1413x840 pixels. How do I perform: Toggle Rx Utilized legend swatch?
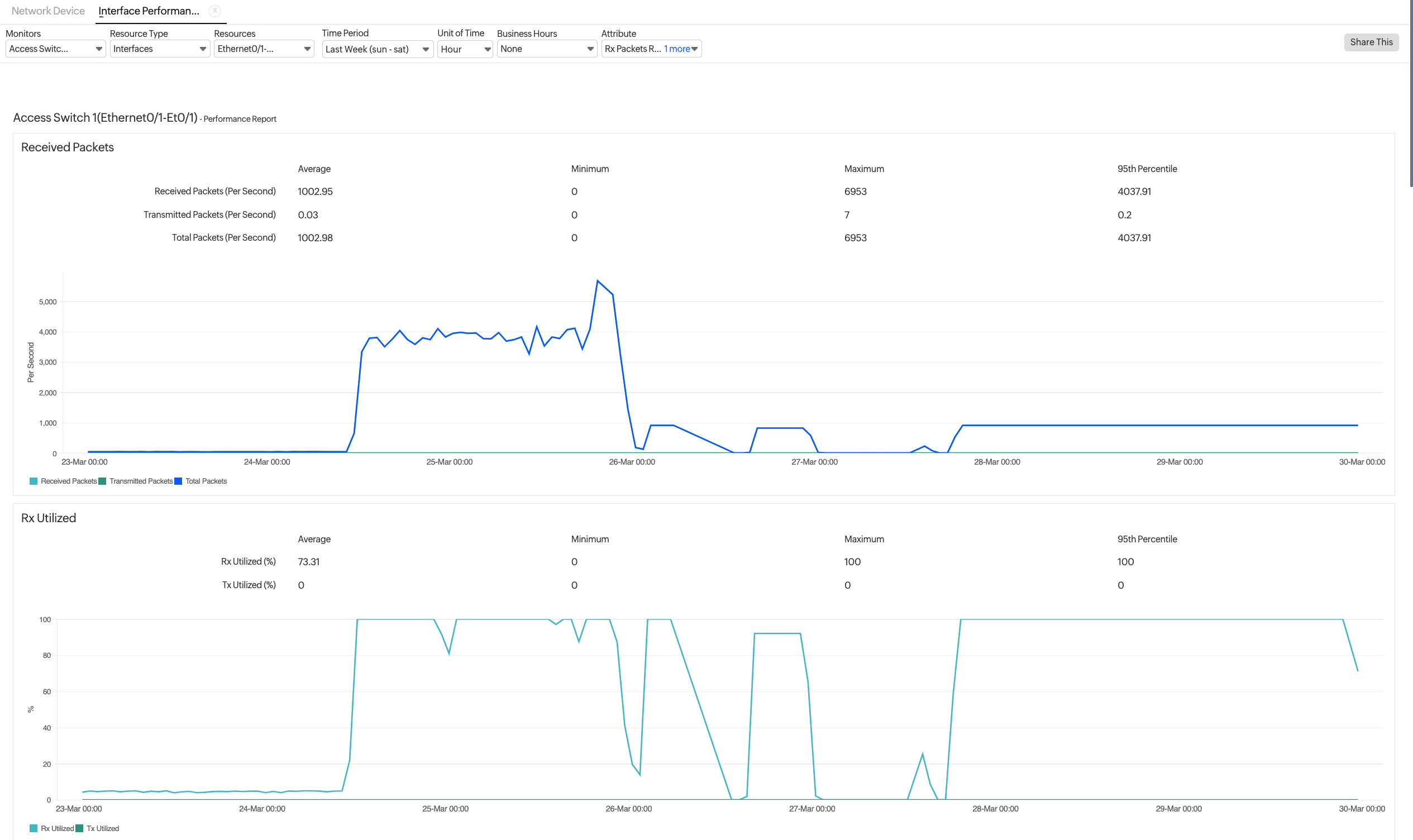34,828
